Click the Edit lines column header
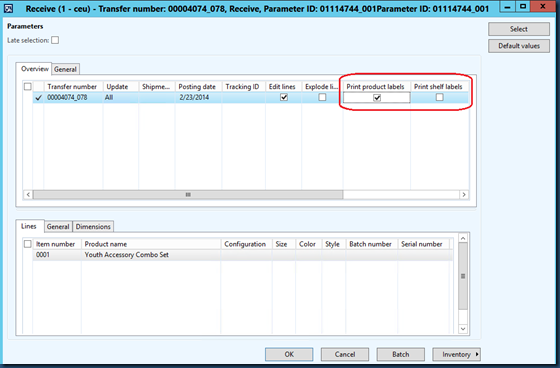Screen dimensions: 560x368 point(284,86)
